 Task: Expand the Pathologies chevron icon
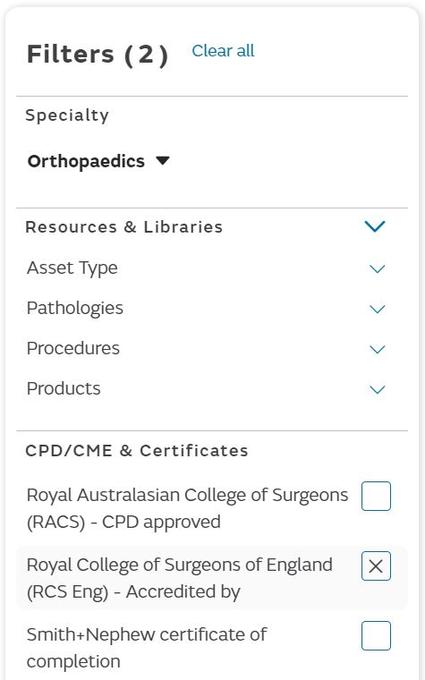point(377,309)
